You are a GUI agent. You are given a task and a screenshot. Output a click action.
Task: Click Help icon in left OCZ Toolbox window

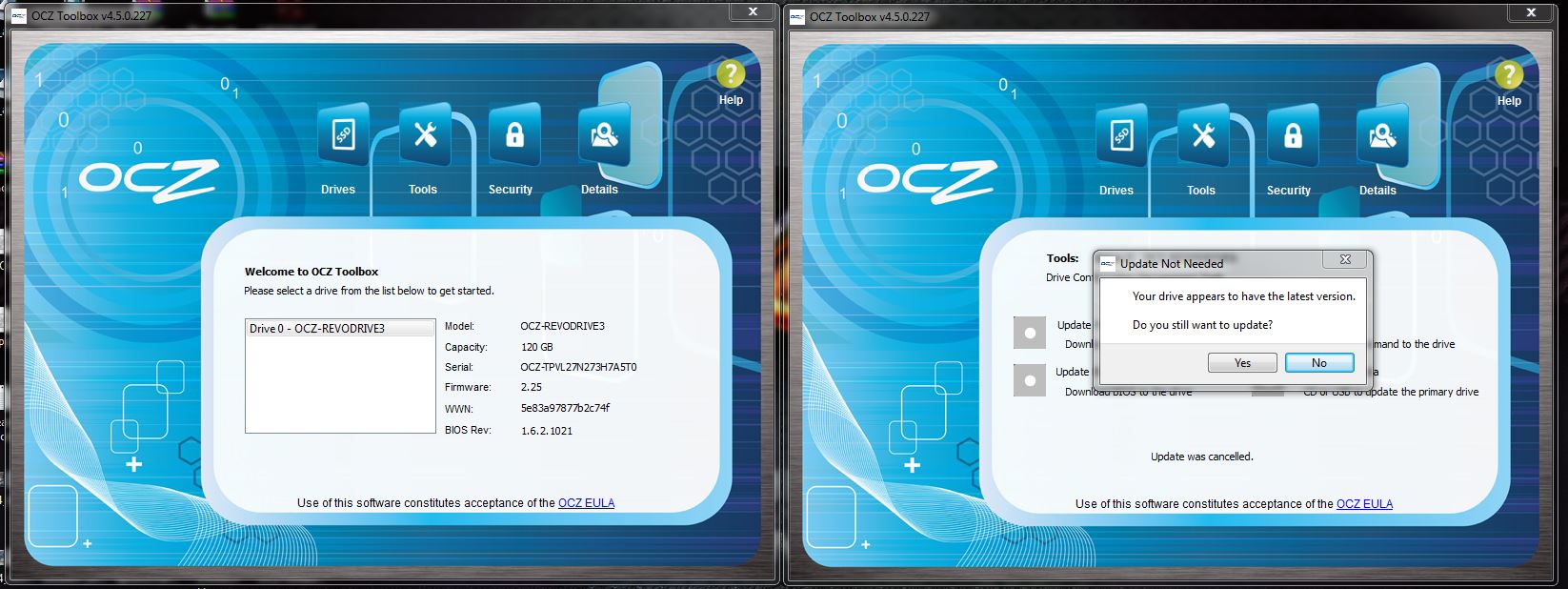[731, 73]
